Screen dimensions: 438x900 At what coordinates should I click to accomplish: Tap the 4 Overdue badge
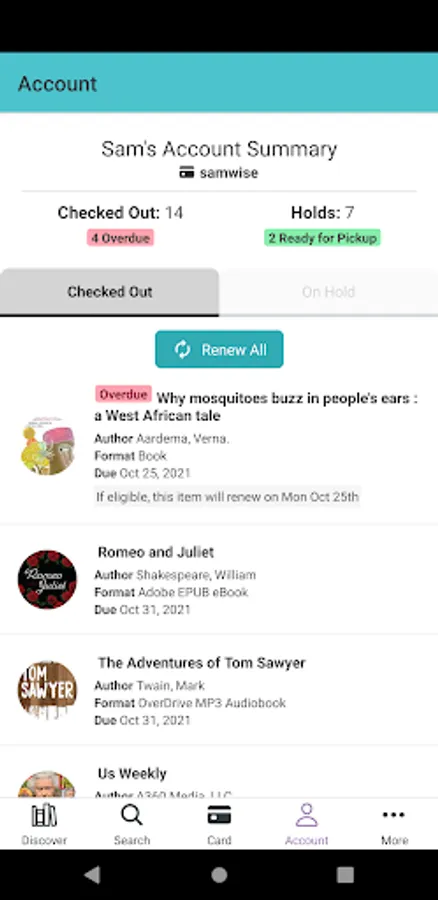click(x=121, y=238)
